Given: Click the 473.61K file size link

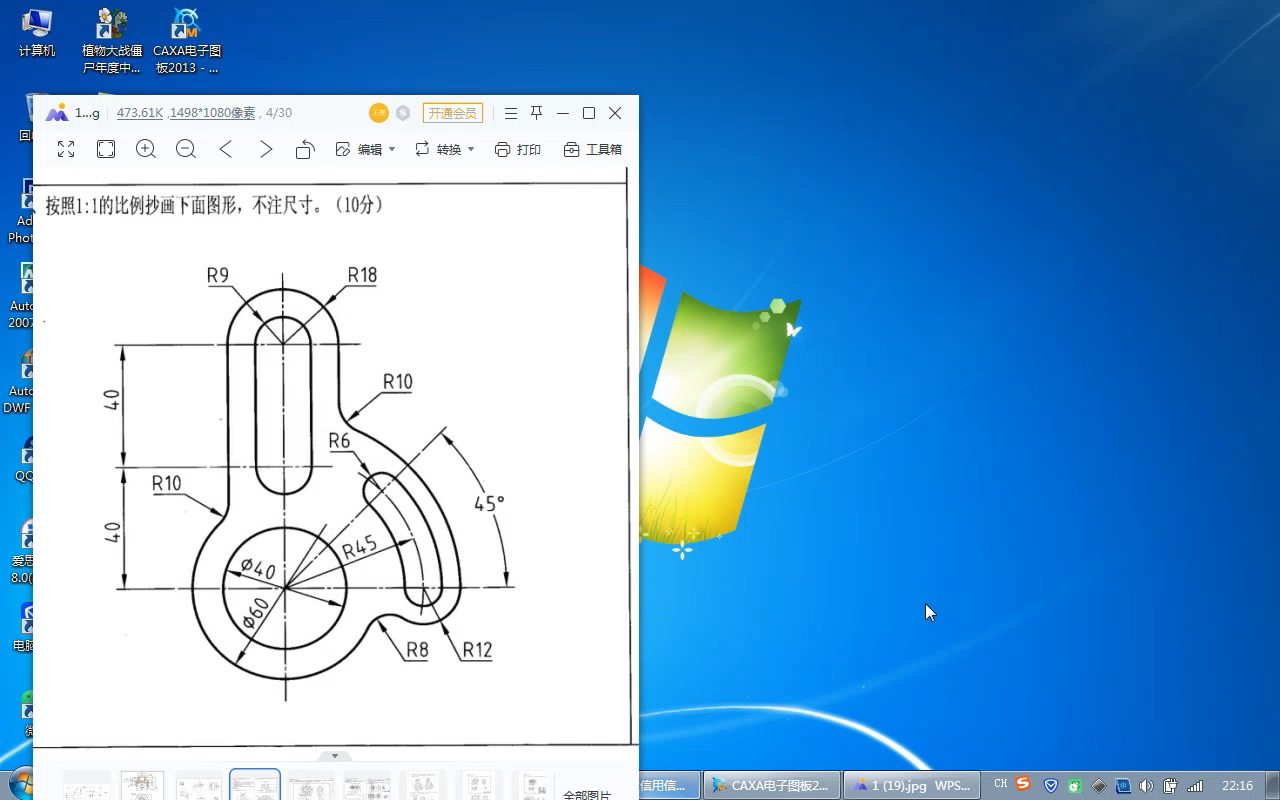Looking at the screenshot, I should (x=140, y=113).
